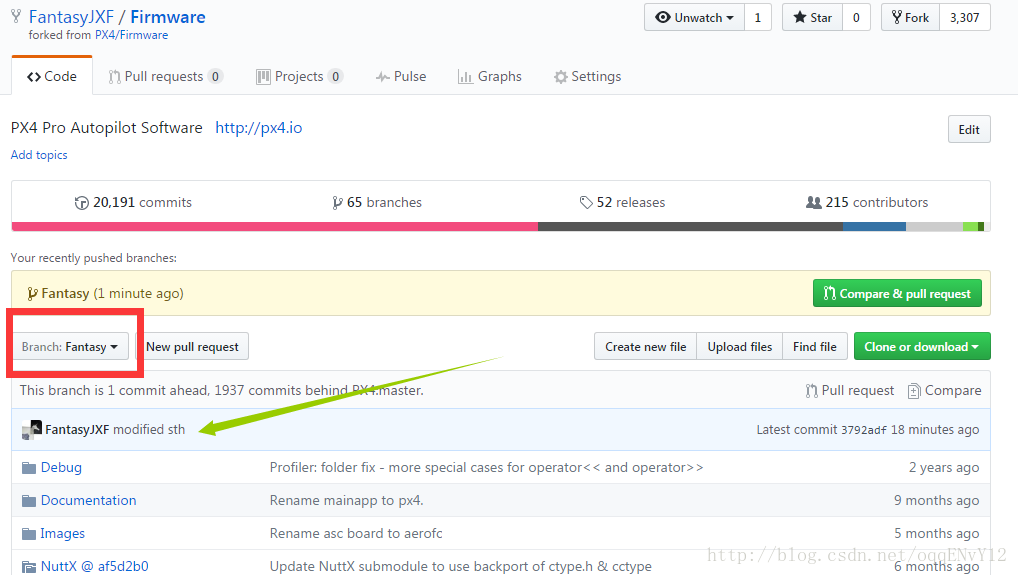Open the 'modified sth' commit message
This screenshot has height=575, width=1018.
pos(149,430)
